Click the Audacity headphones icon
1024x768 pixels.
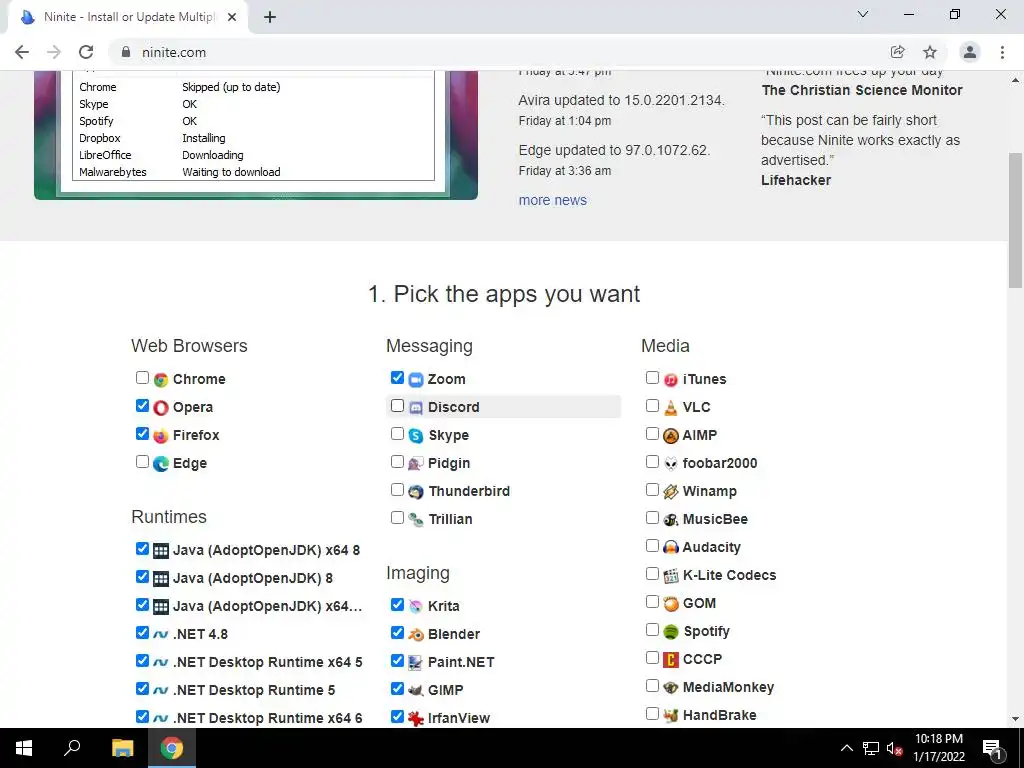coord(671,548)
